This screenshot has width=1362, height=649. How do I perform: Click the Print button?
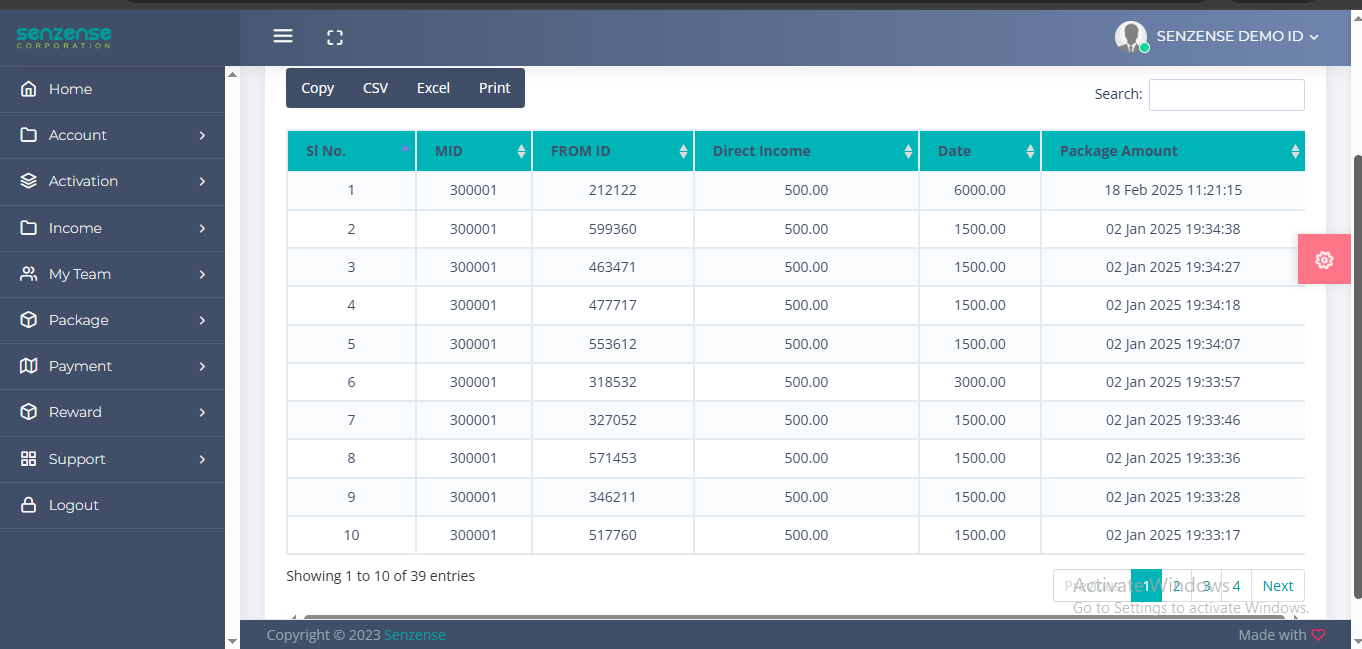click(494, 88)
